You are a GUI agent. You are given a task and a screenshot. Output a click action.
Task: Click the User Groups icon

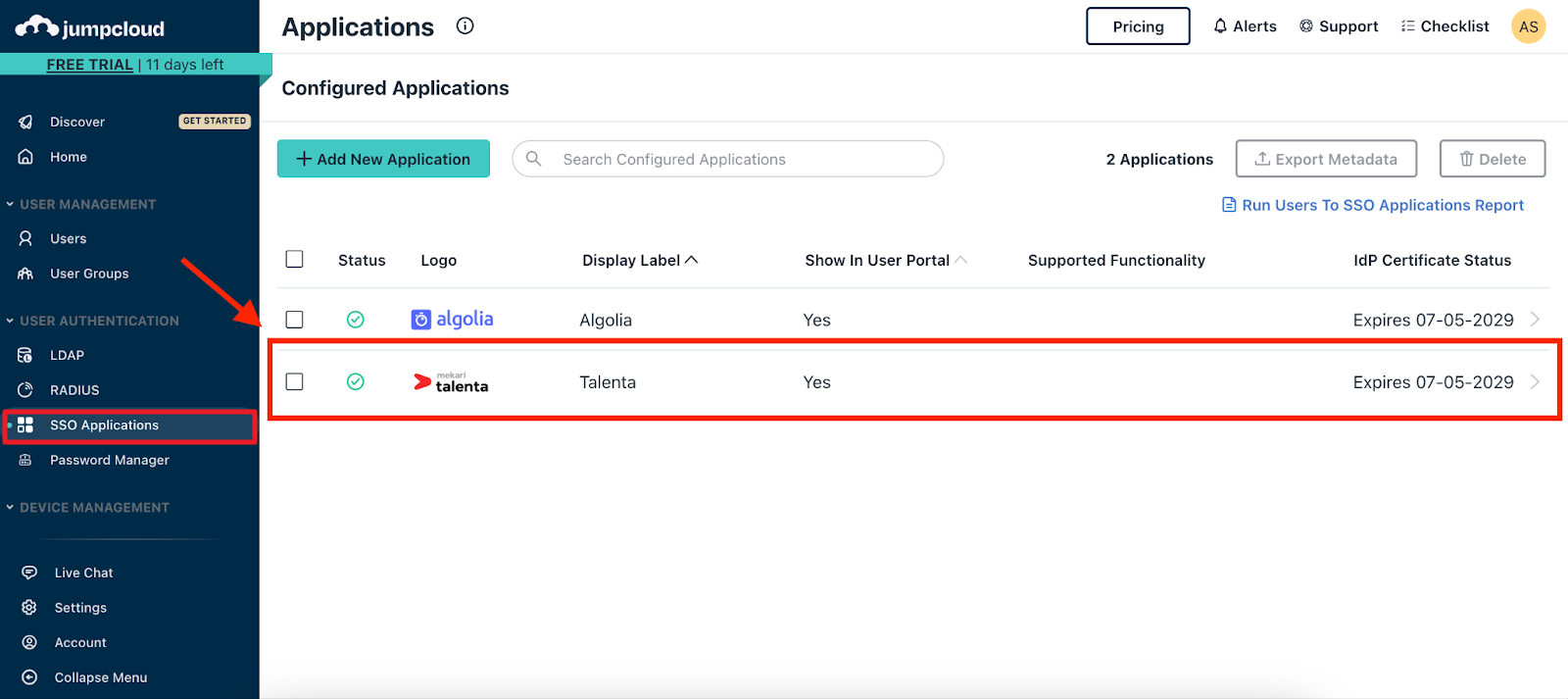pos(25,274)
